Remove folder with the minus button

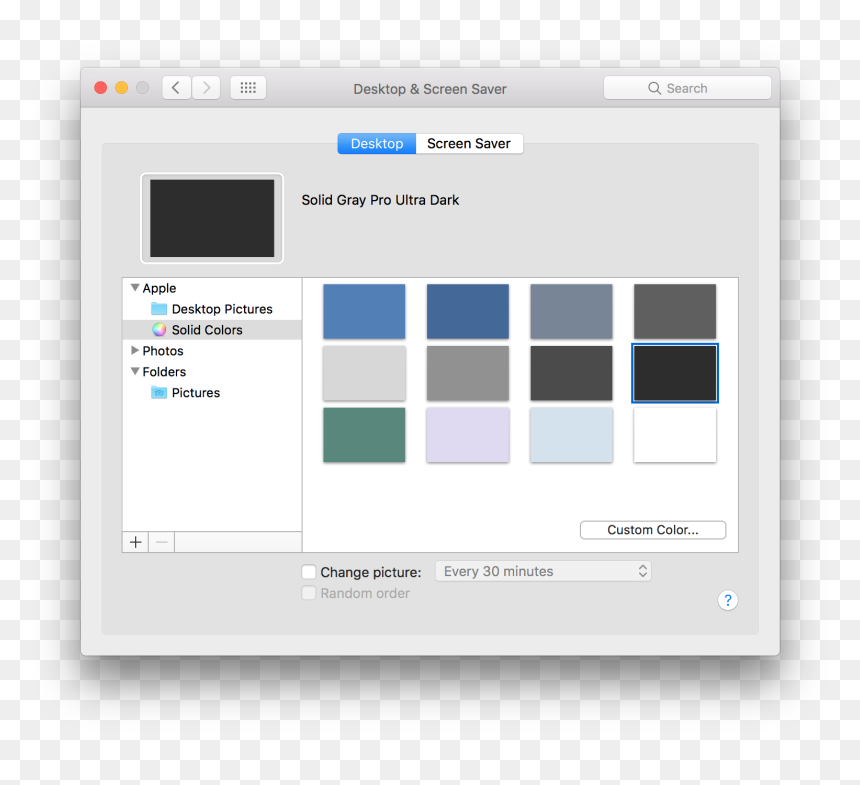(x=162, y=542)
